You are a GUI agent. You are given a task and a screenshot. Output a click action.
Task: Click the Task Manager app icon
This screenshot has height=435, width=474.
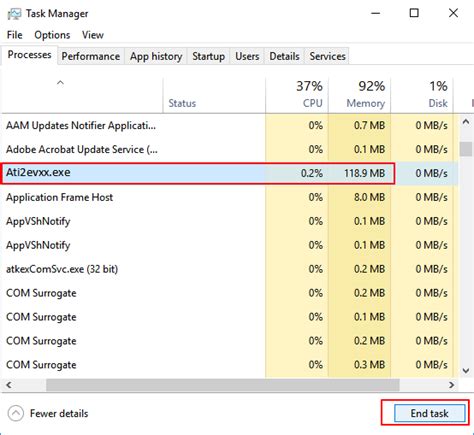click(14, 14)
